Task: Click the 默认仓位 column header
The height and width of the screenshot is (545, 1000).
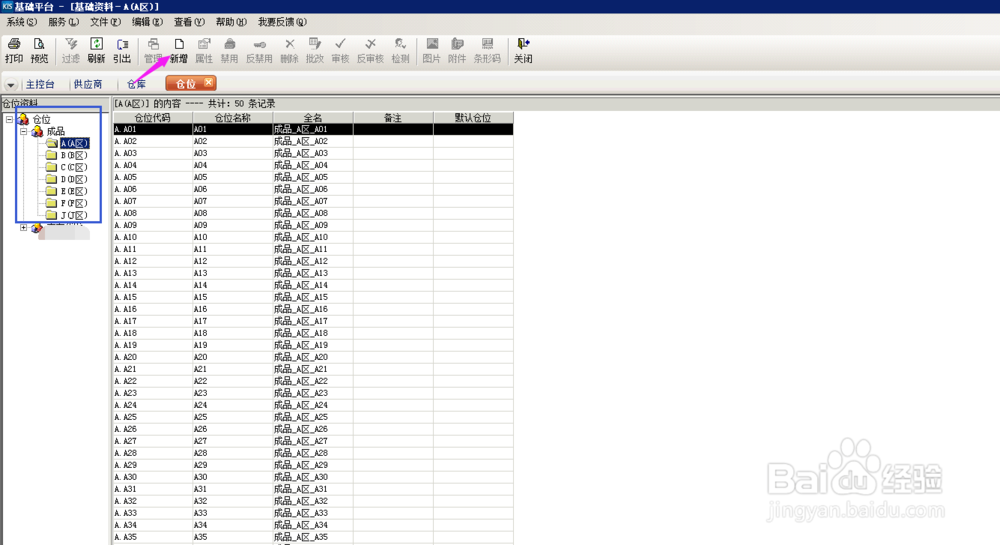Action: tap(473, 118)
